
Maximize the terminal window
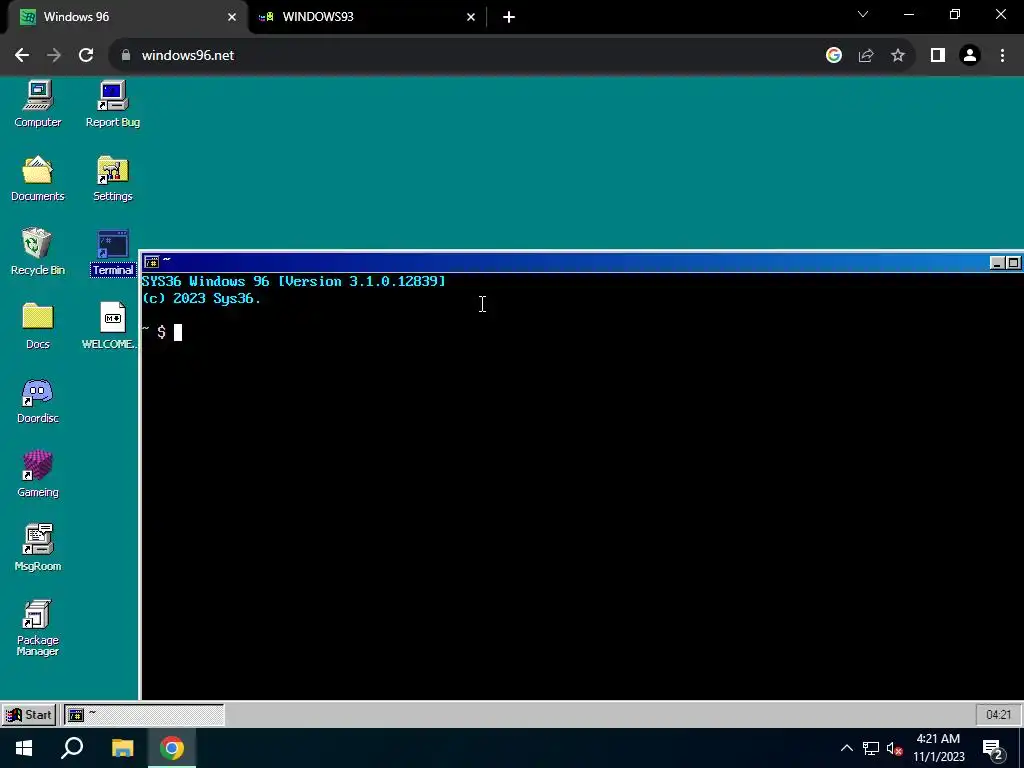click(1013, 263)
